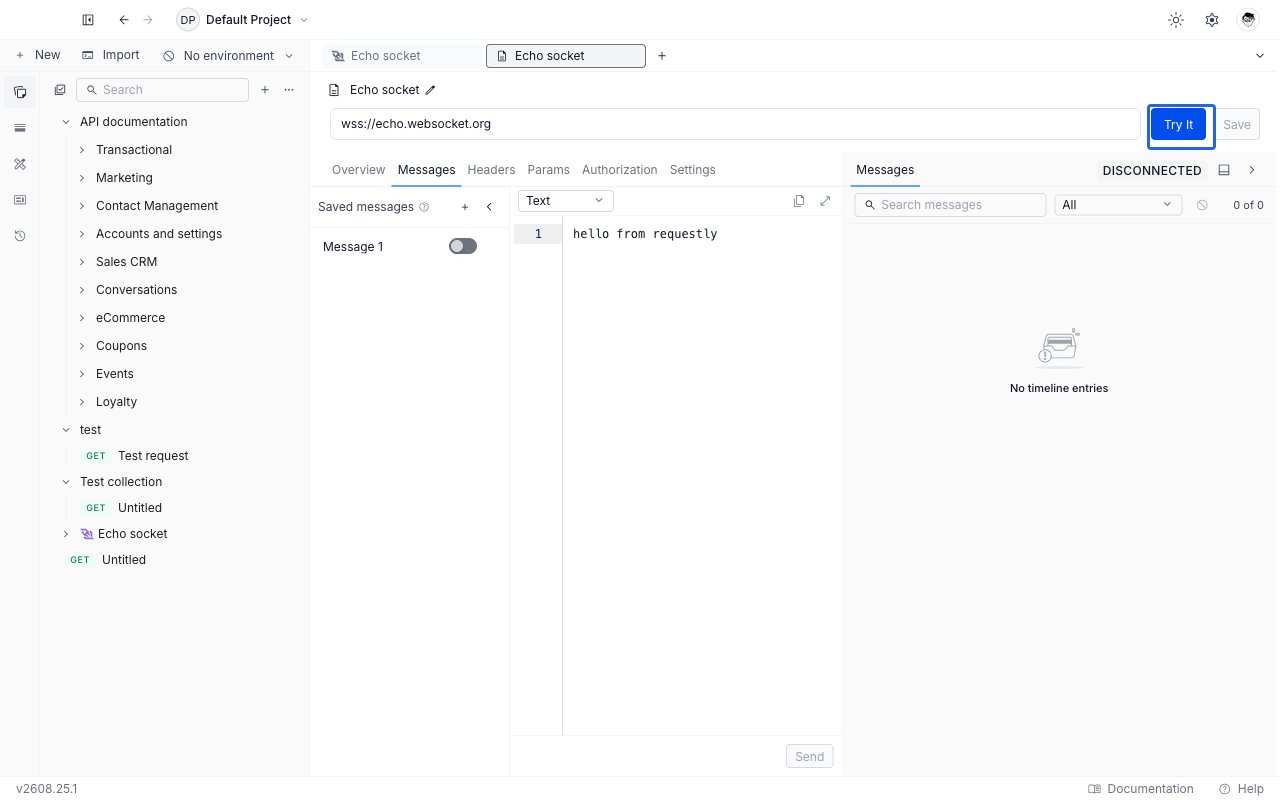The image size is (1280, 800).
Task: Expand the Echo socket tree item
Action: pyautogui.click(x=66, y=534)
